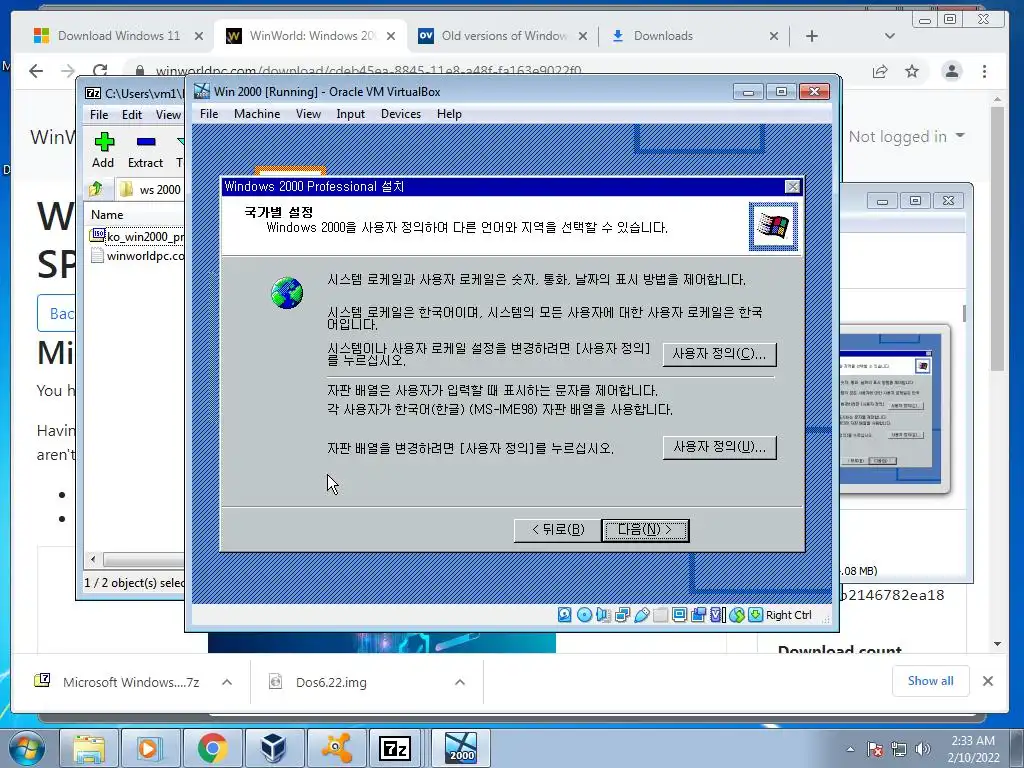Click the Chrome icon on the taskbar

click(x=212, y=748)
